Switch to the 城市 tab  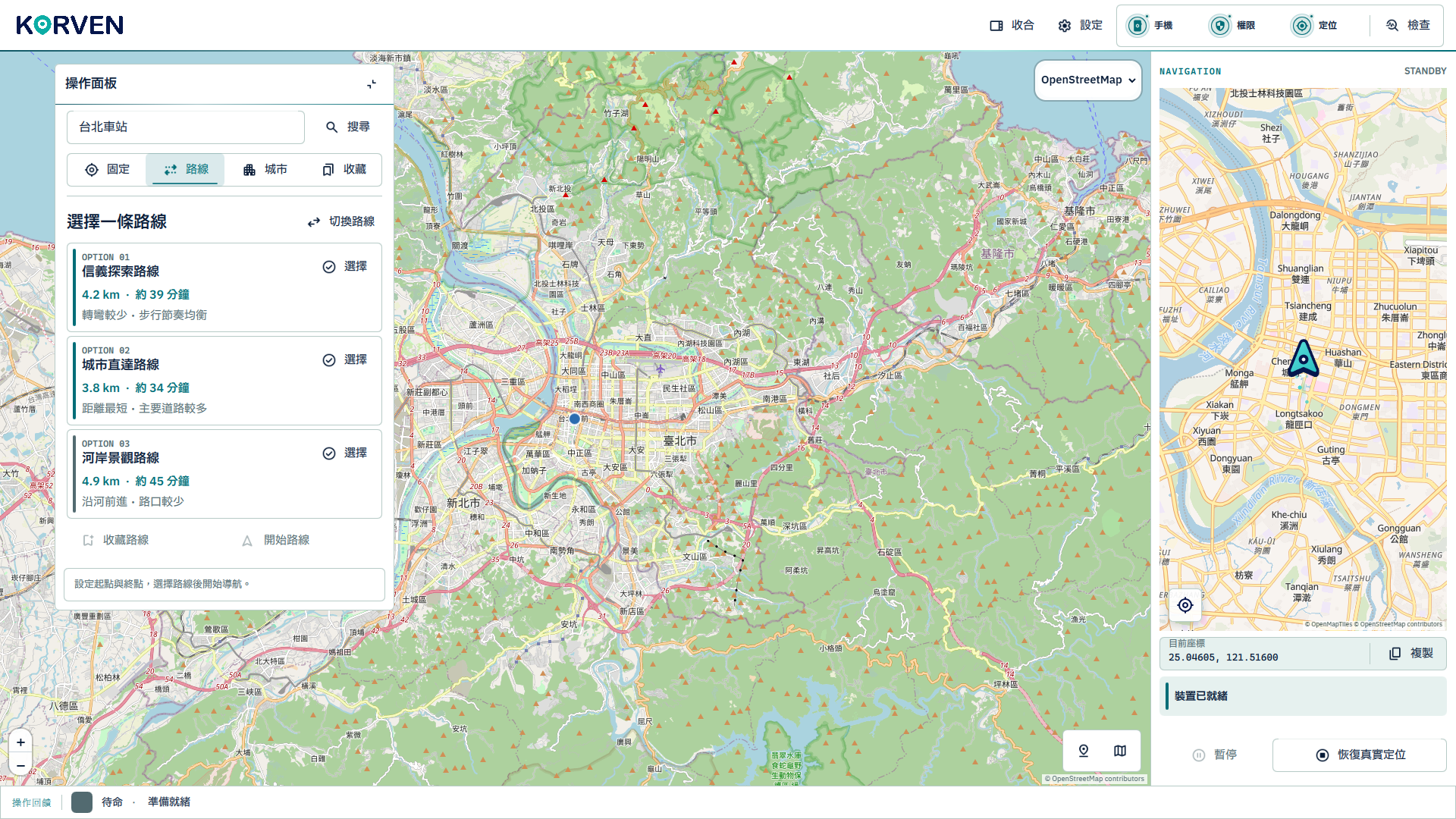click(x=265, y=170)
